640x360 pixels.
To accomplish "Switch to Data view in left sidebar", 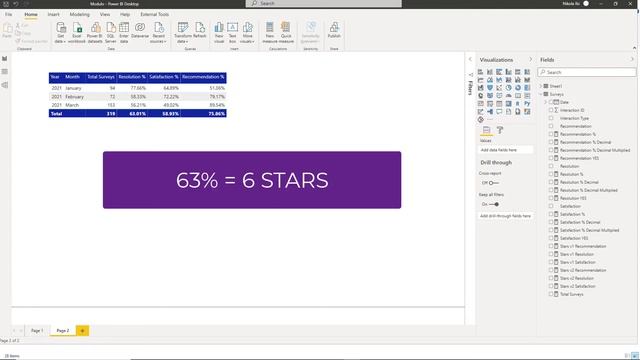I will (5, 72).
